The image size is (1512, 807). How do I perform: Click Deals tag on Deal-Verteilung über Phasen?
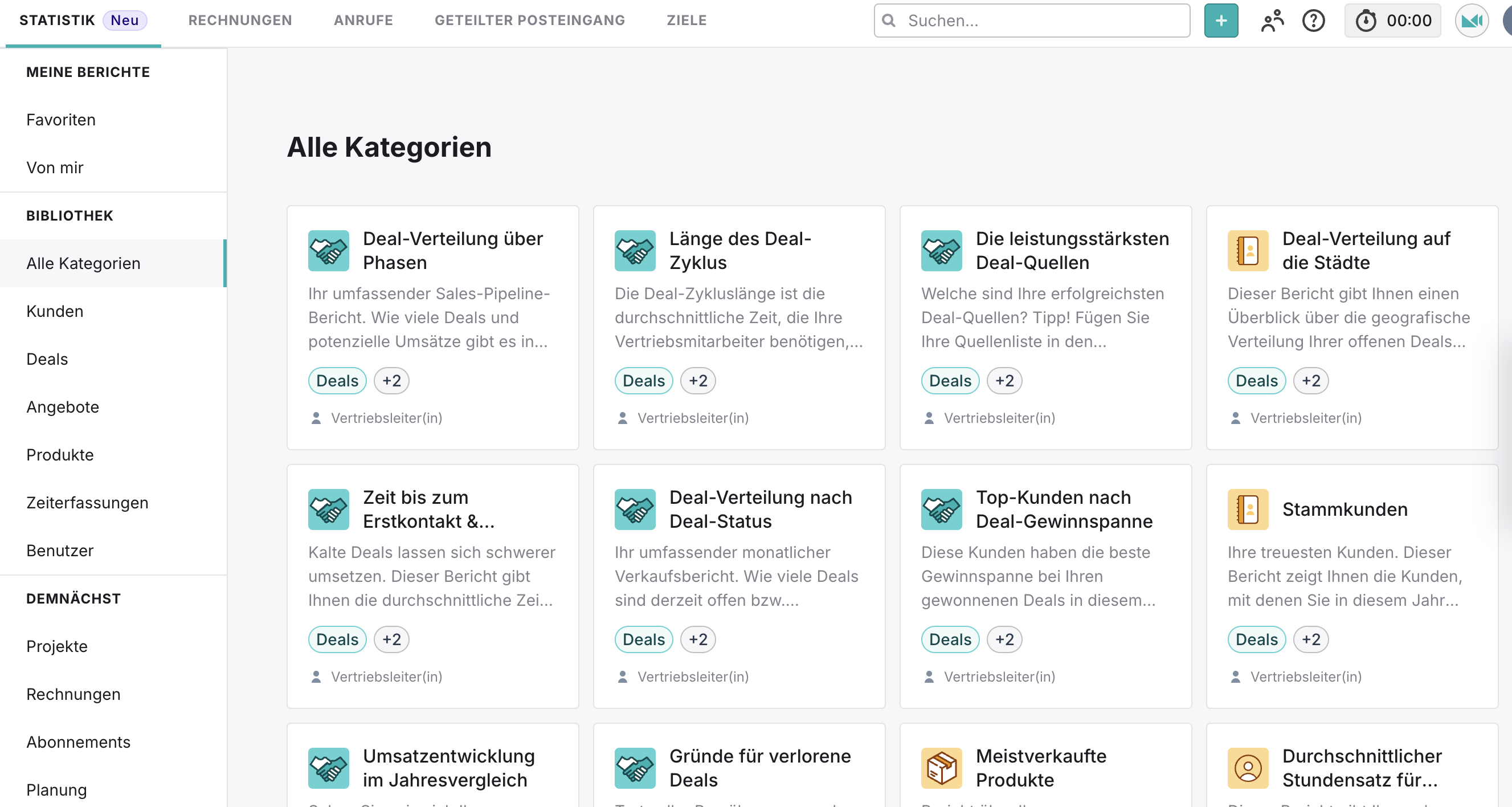point(337,381)
